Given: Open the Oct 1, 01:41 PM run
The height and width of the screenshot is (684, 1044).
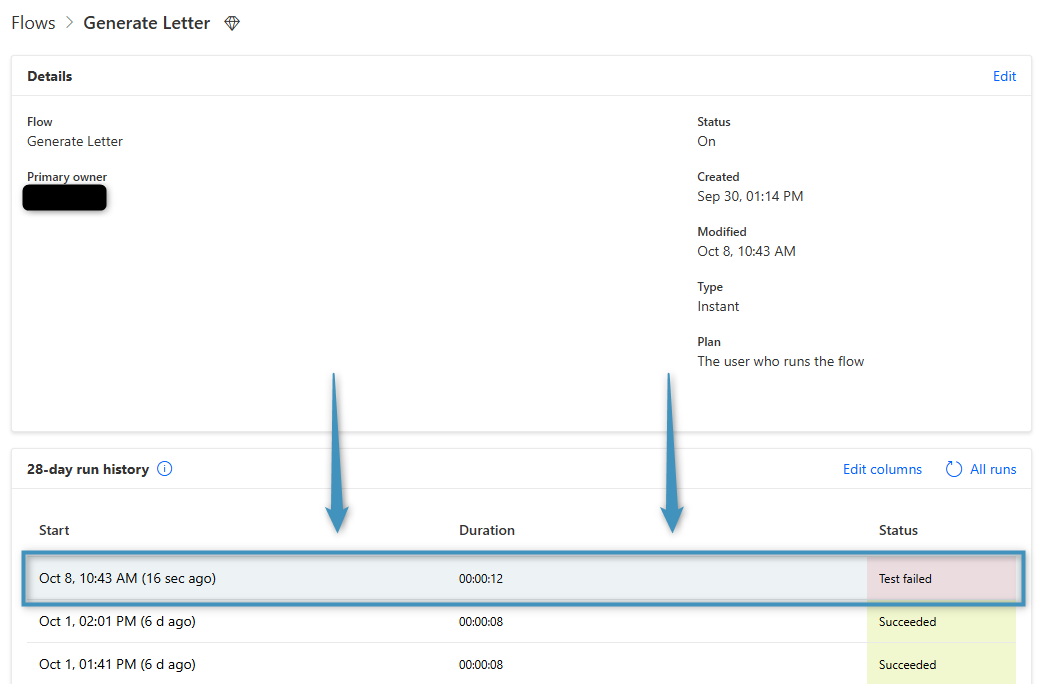Looking at the screenshot, I should pyautogui.click(x=117, y=664).
